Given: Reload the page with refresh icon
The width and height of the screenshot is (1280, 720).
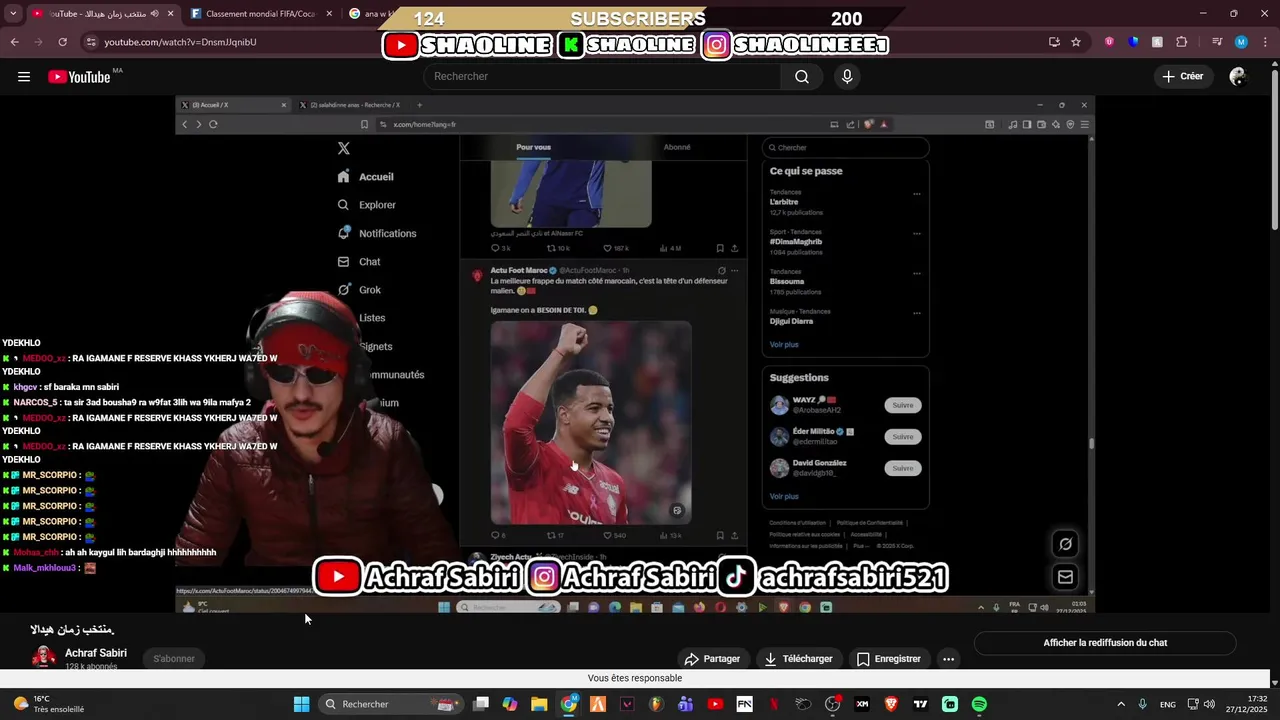Looking at the screenshot, I should (62, 42).
